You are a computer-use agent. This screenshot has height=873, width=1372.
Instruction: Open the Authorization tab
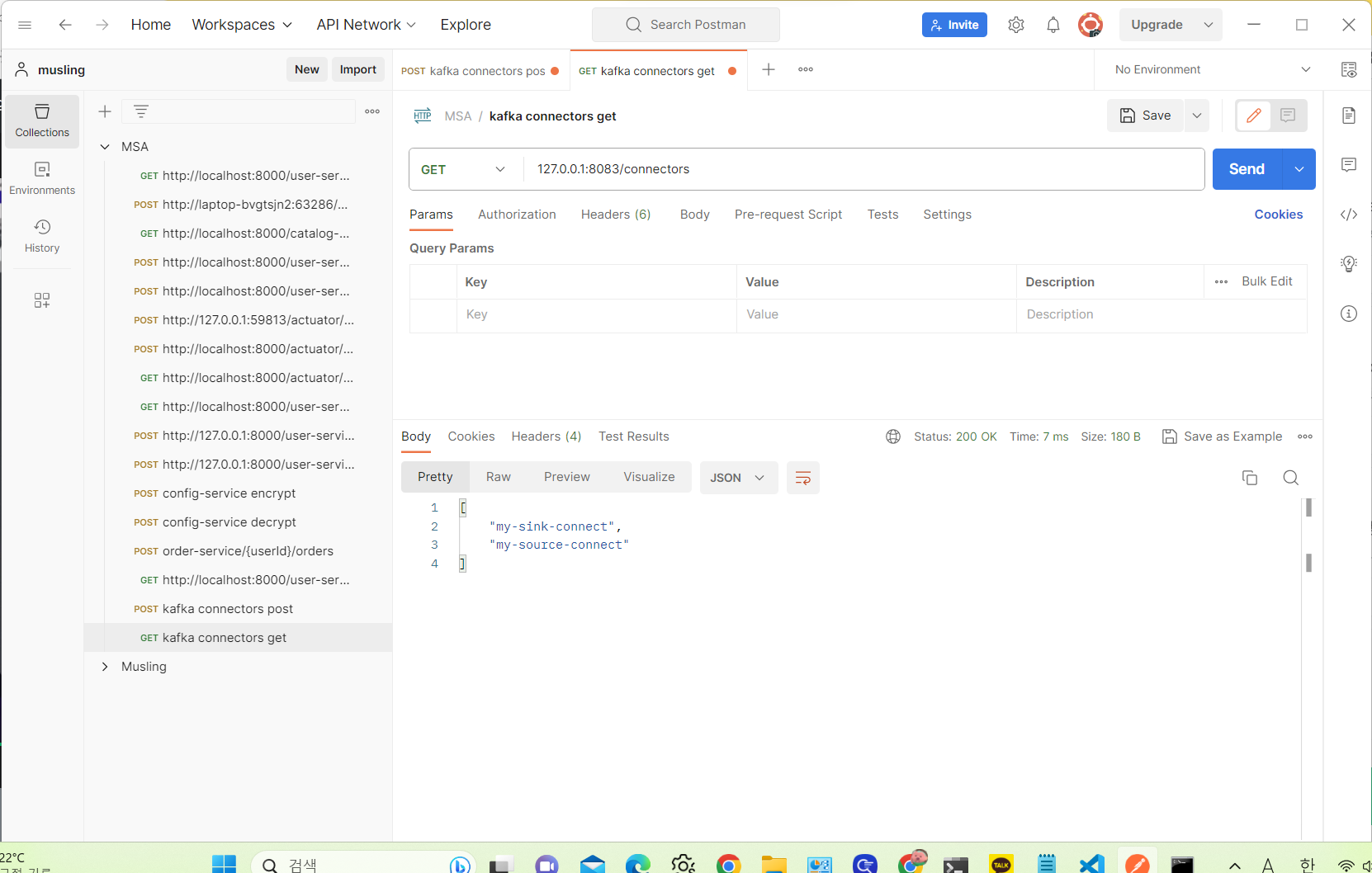(517, 215)
